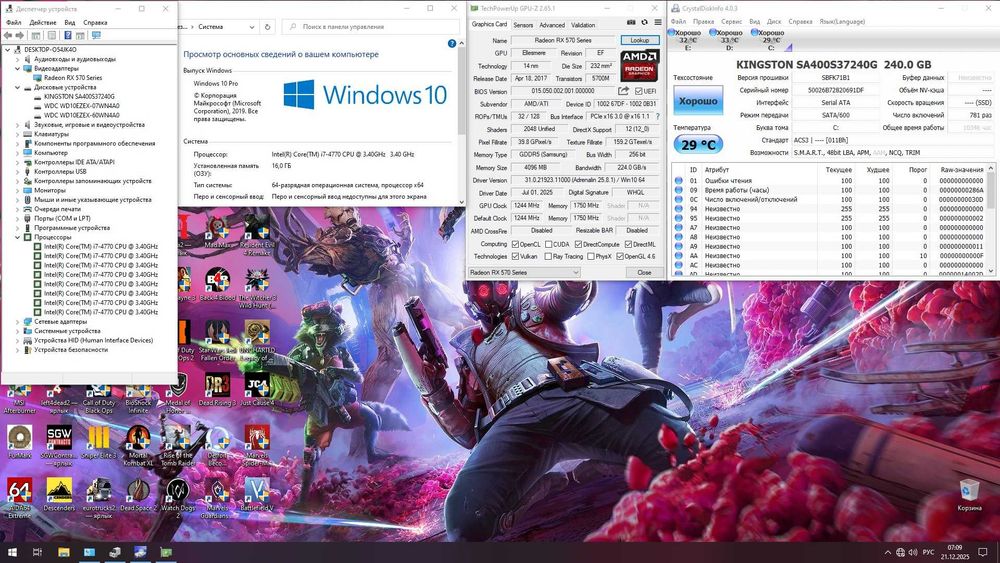
Task: Toggle the DirectML checkbox
Action: point(628,244)
